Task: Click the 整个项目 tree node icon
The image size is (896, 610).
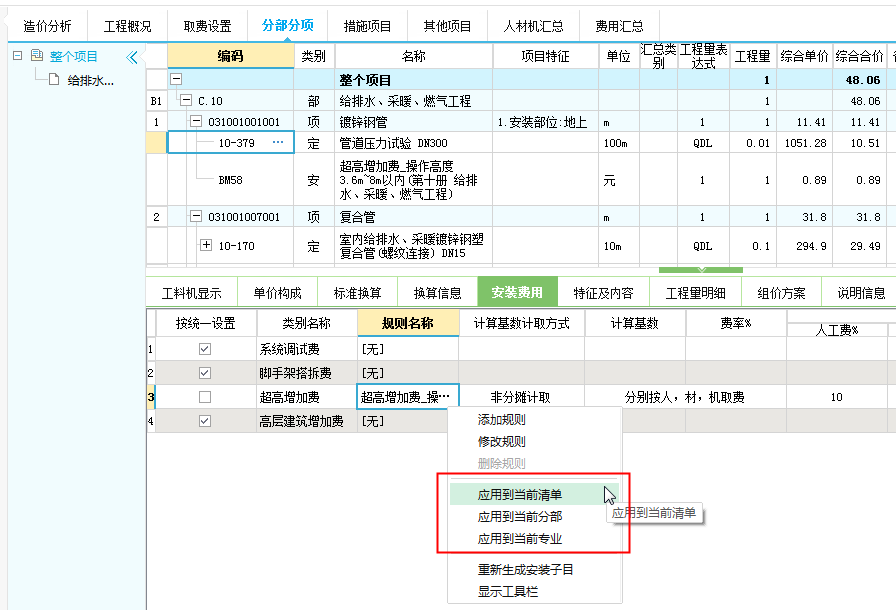Action: pyautogui.click(x=36, y=57)
